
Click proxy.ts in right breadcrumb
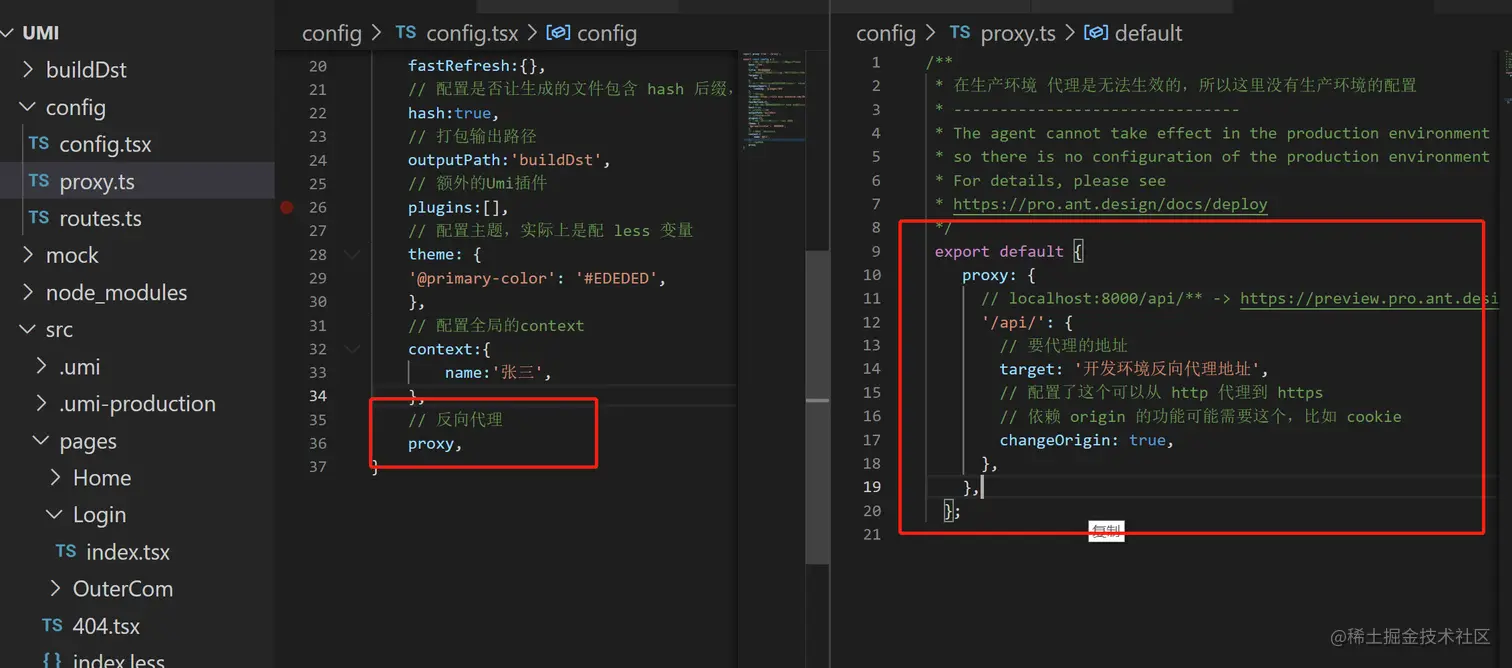pyautogui.click(x=1018, y=33)
